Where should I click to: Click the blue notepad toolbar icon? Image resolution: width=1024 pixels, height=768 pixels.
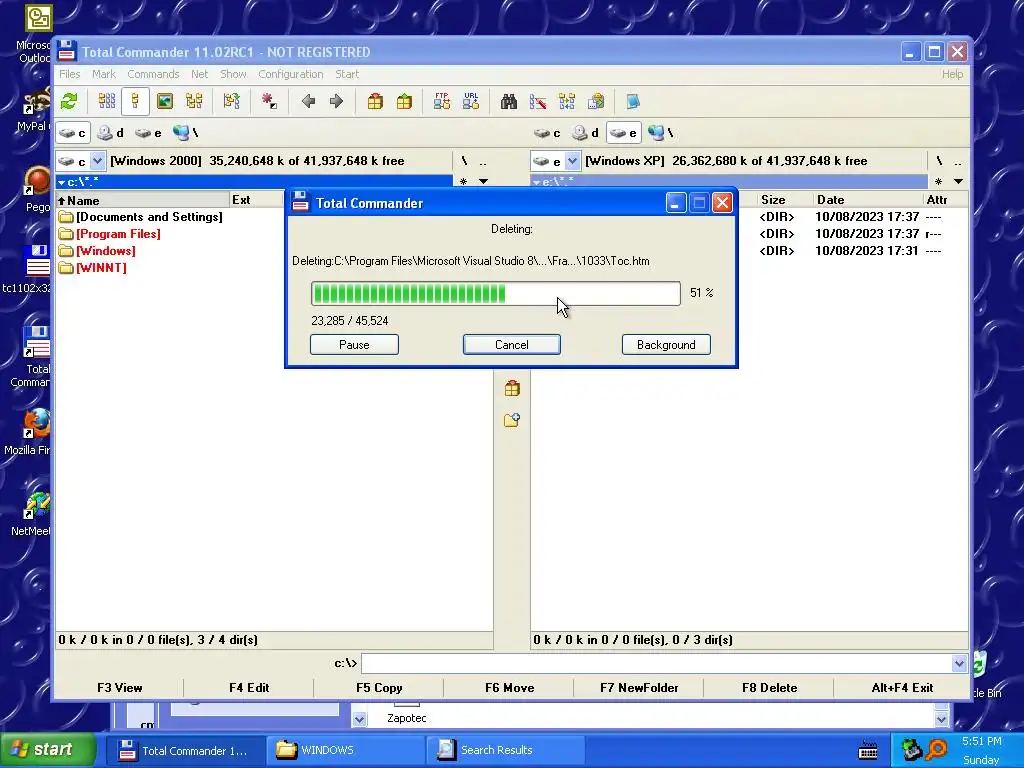pos(633,101)
